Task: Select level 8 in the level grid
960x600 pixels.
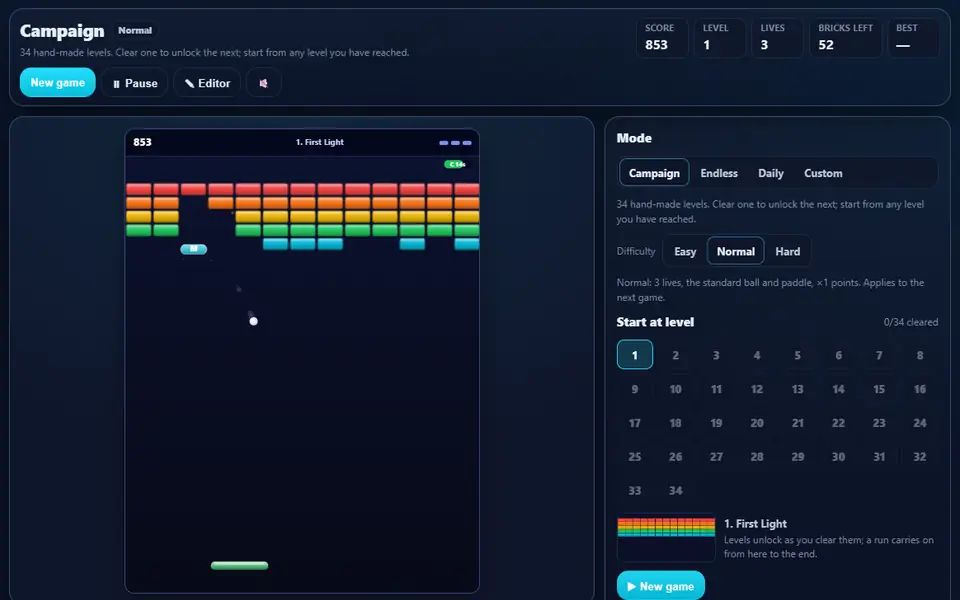Action: [920, 354]
